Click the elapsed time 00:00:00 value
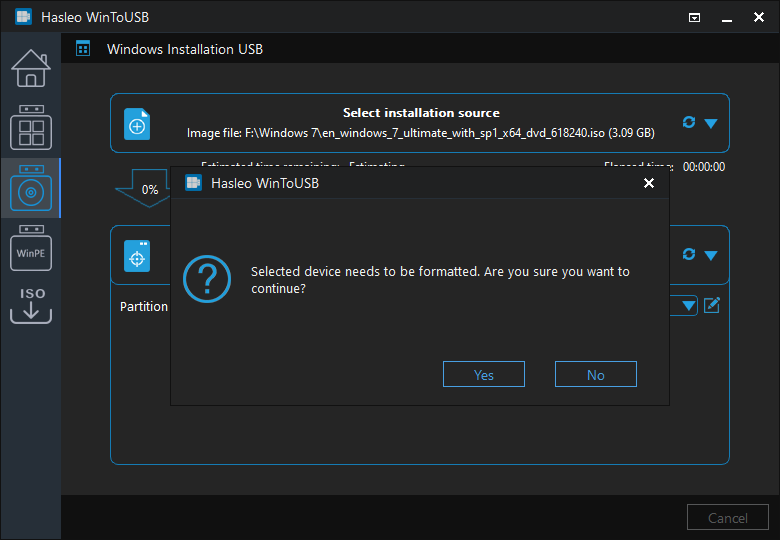 (703, 167)
